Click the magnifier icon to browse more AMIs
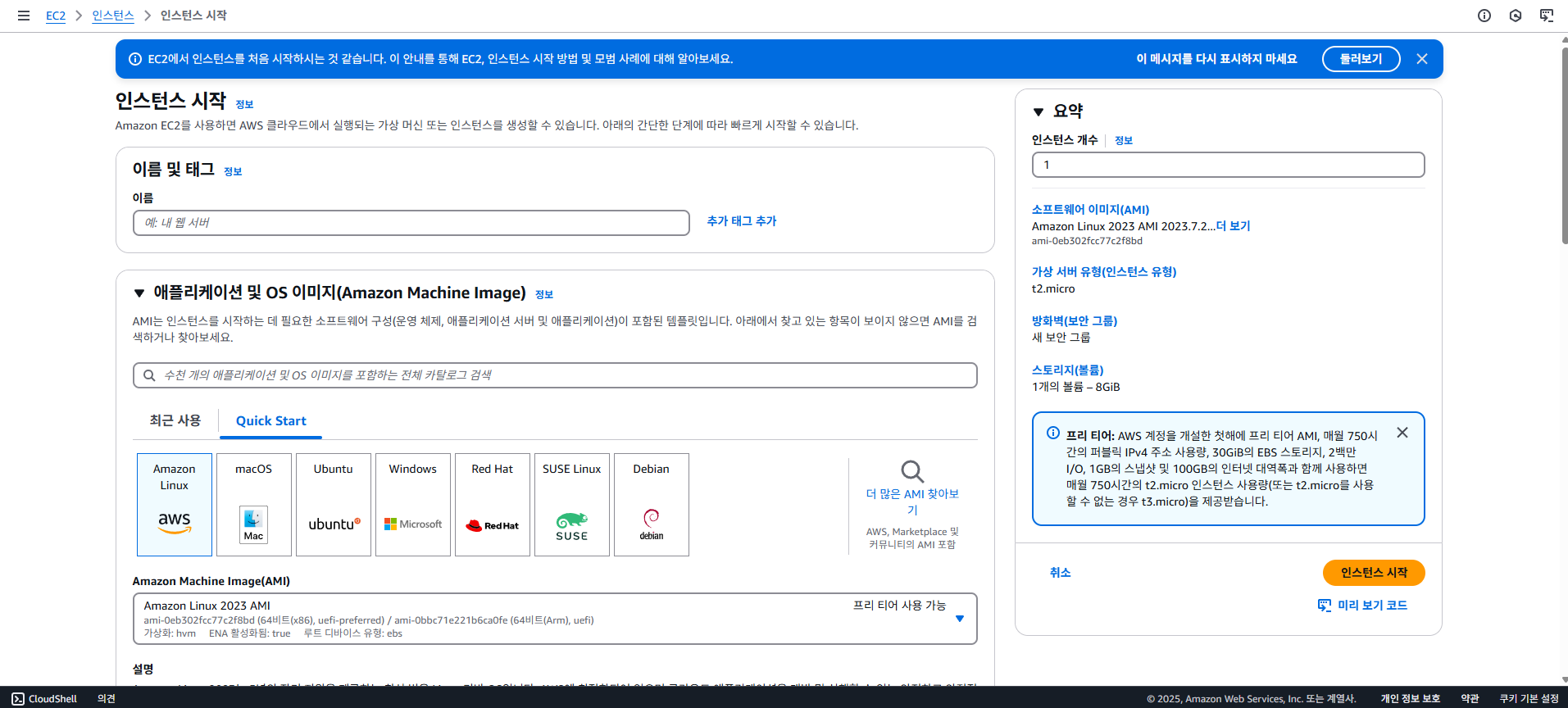The width and height of the screenshot is (1568, 708). click(x=912, y=471)
